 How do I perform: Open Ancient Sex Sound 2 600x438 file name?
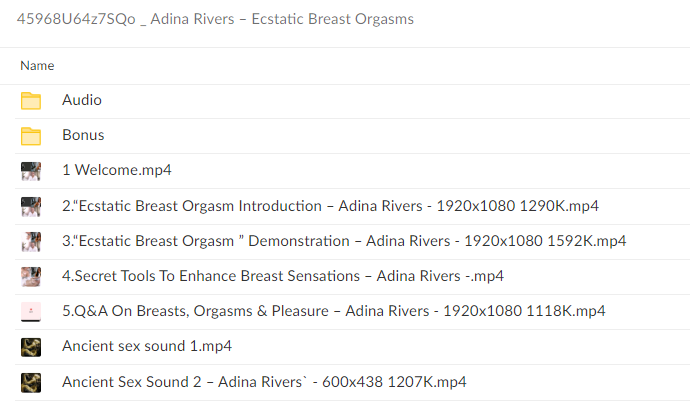point(264,381)
